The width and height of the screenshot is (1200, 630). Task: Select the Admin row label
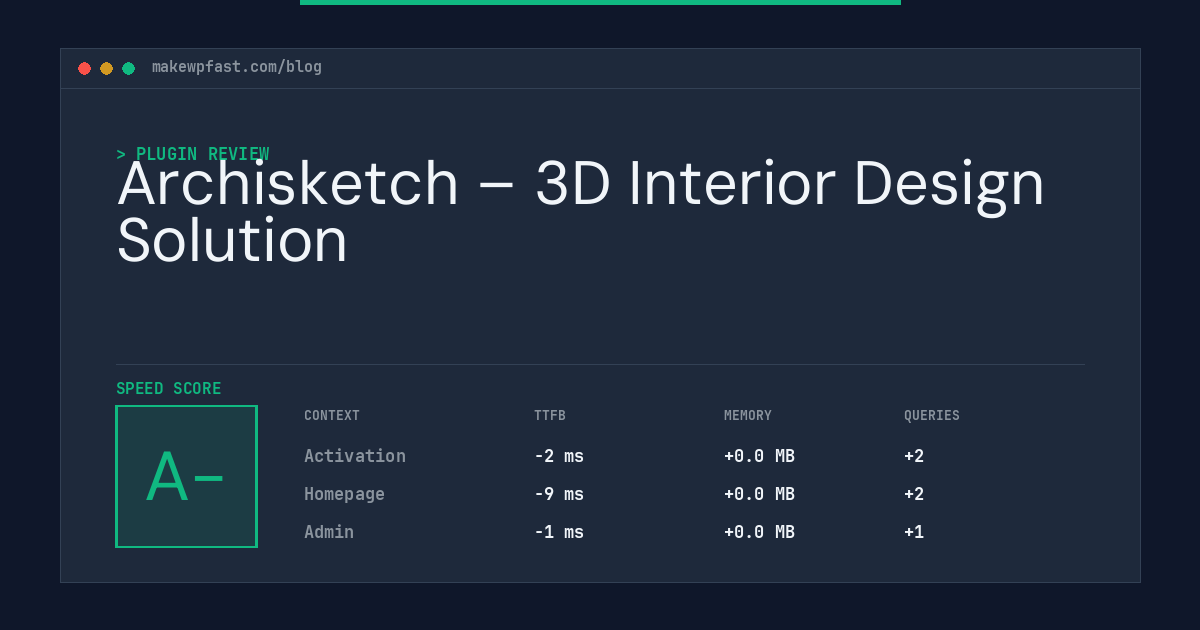(329, 532)
